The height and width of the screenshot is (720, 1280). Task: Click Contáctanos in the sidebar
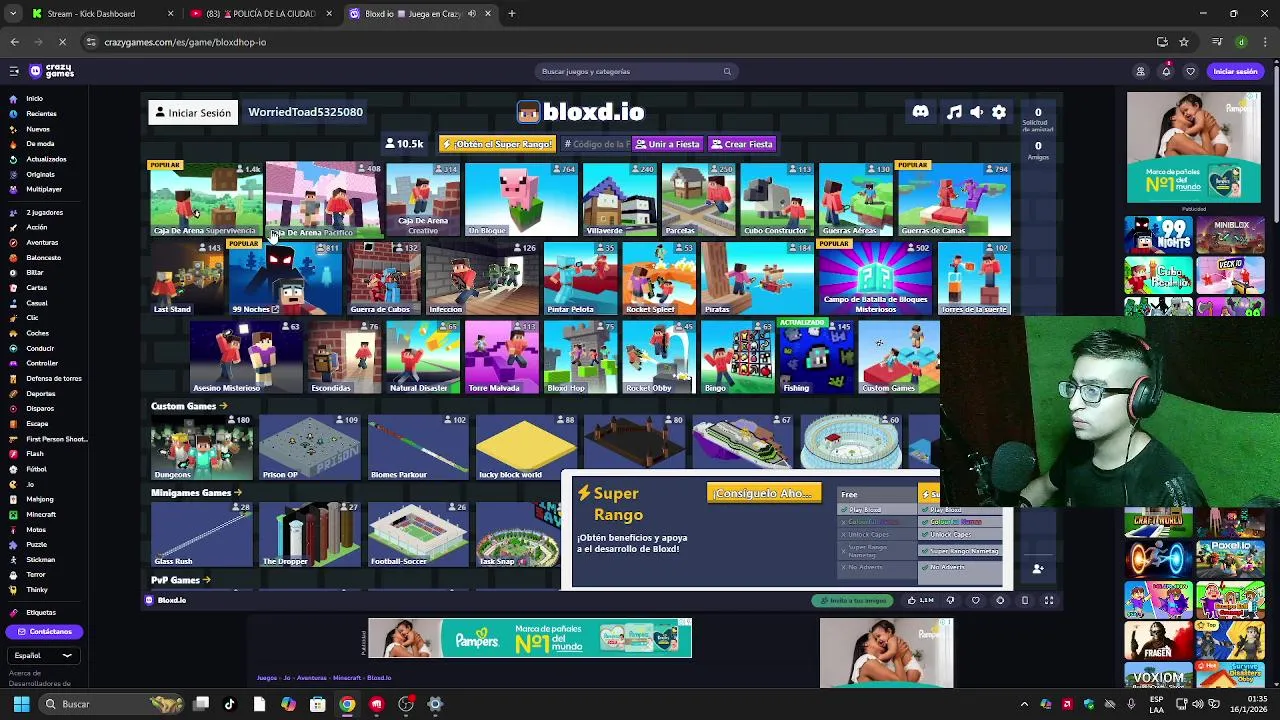point(44,632)
